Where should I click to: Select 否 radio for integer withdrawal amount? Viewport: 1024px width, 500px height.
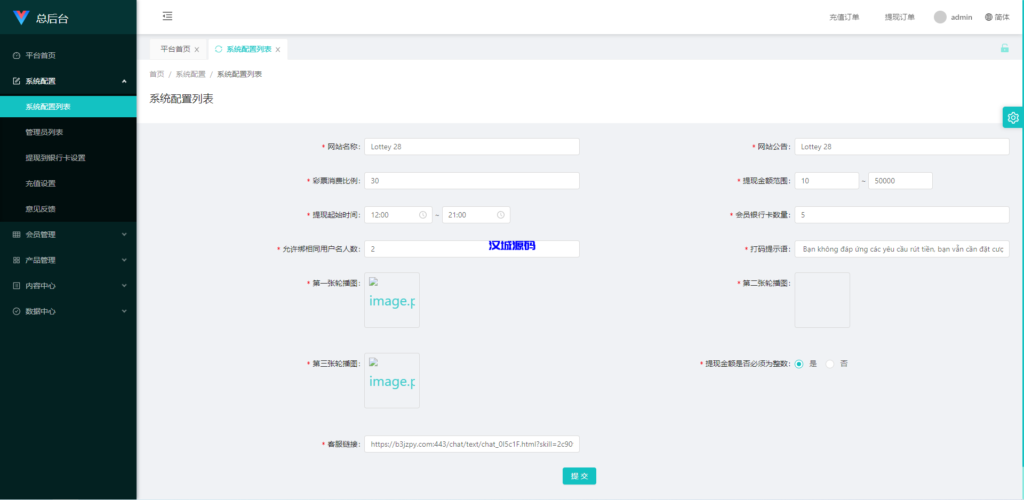coord(830,364)
